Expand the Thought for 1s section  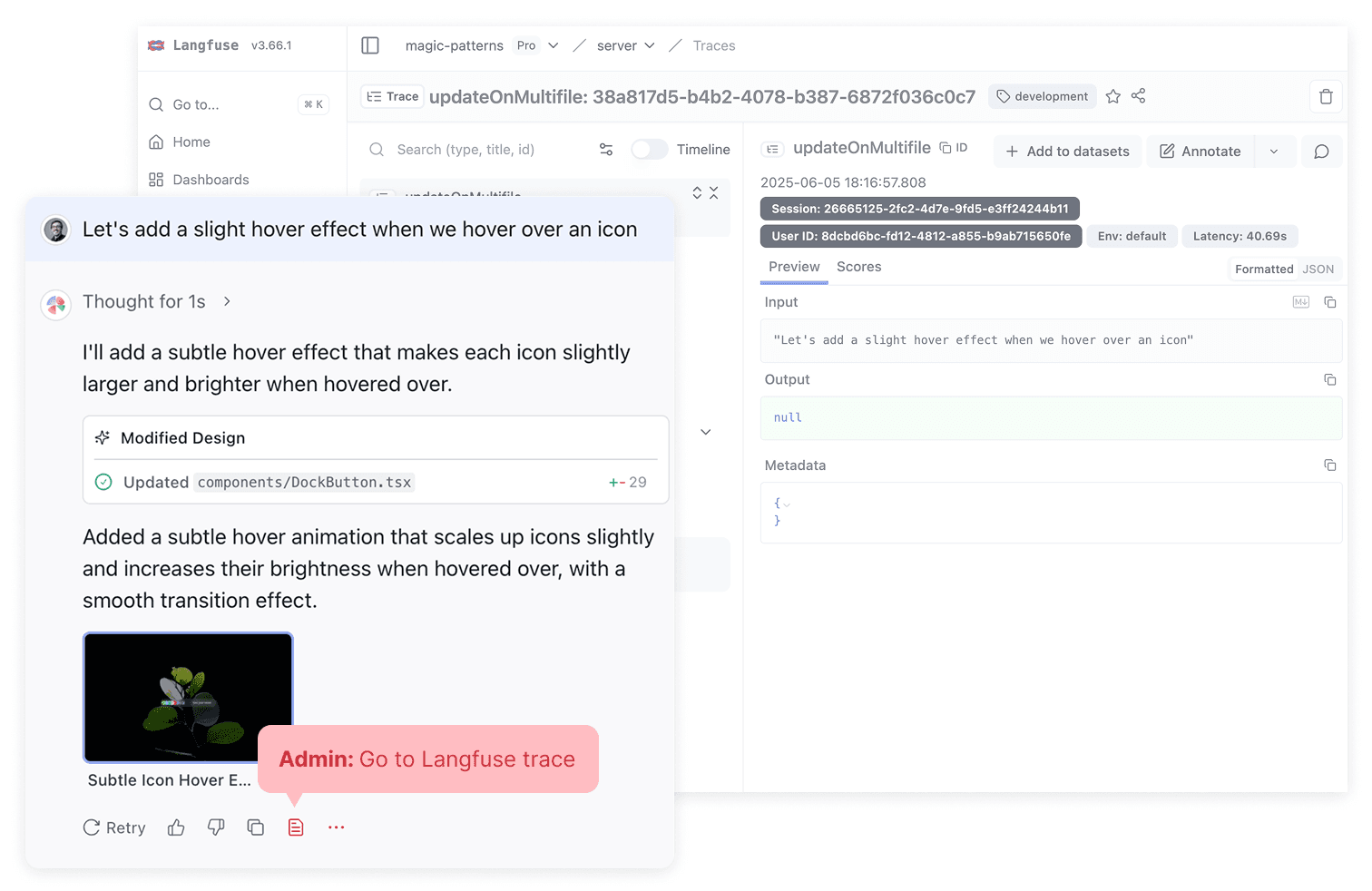coord(226,301)
